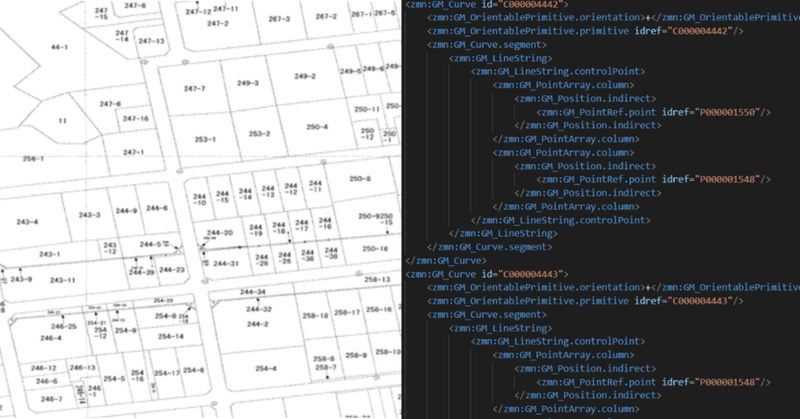The image size is (800, 419).
Task: Click parcel label 254-6
Action: point(193,370)
